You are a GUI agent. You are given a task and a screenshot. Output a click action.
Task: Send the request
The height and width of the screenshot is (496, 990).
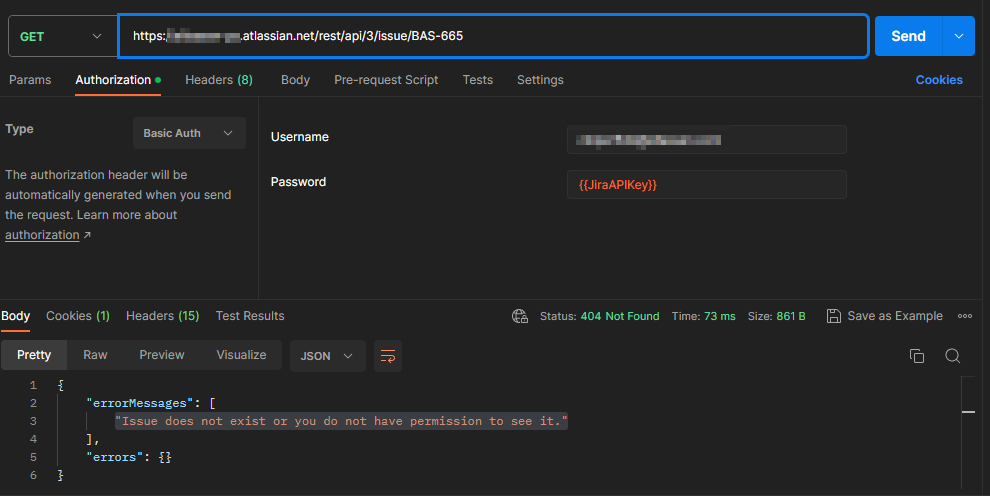(908, 36)
